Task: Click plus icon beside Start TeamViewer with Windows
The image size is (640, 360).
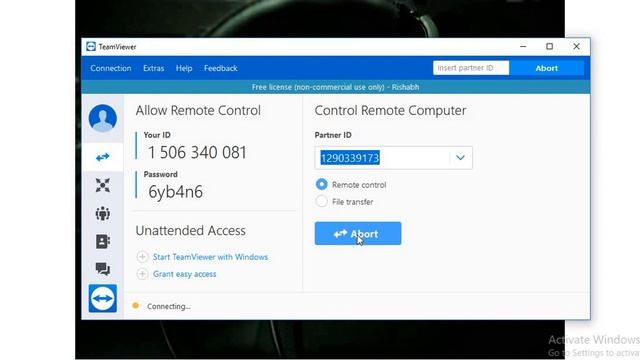Action: click(x=142, y=257)
